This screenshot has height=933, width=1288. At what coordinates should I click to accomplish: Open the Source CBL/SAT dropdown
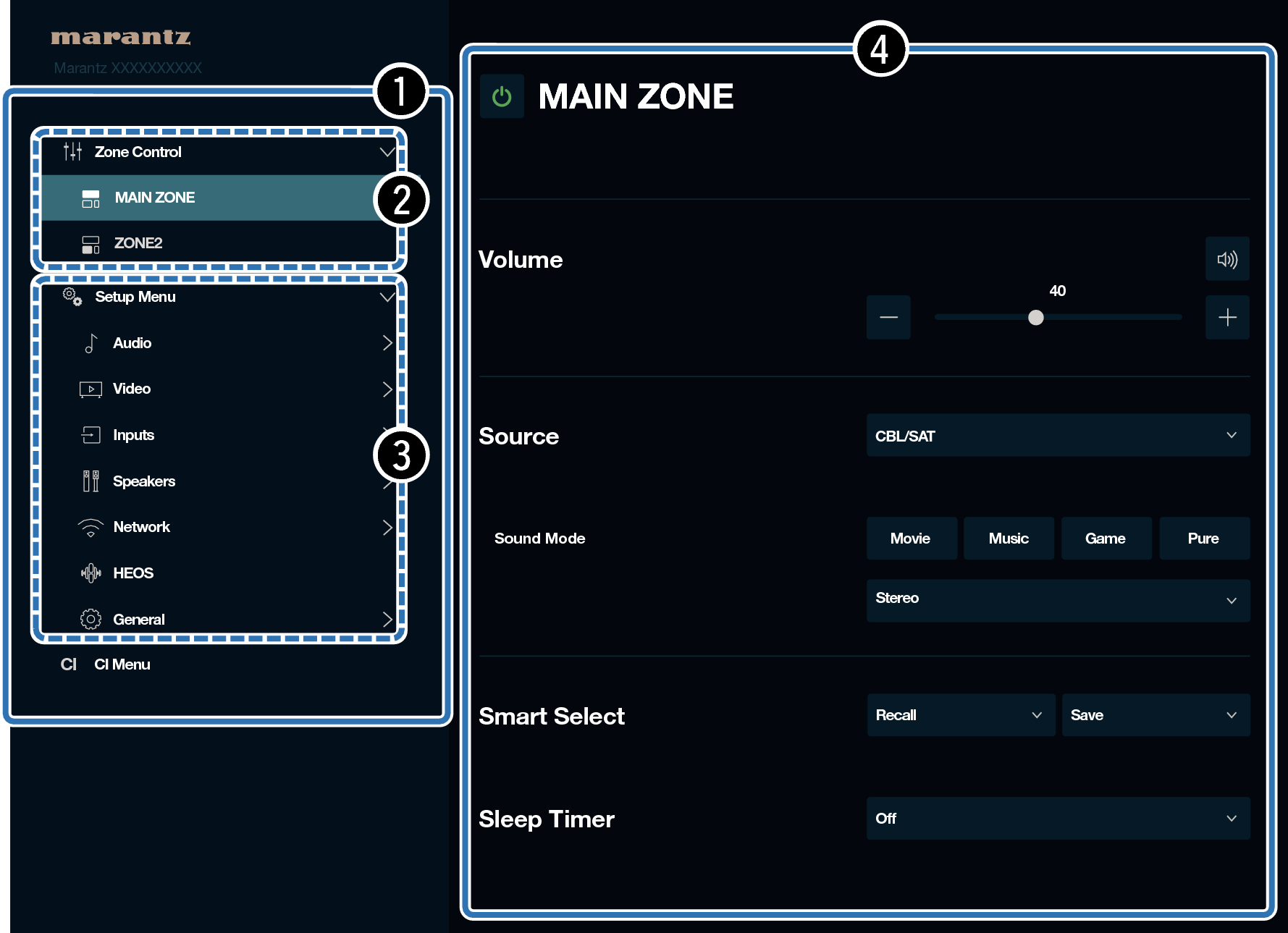(x=1057, y=436)
